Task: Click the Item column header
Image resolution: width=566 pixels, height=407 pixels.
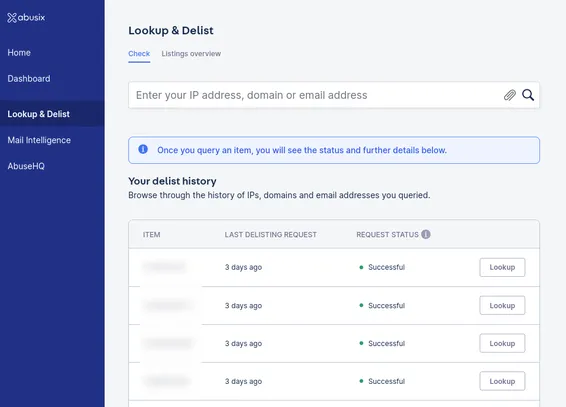Action: click(x=152, y=235)
